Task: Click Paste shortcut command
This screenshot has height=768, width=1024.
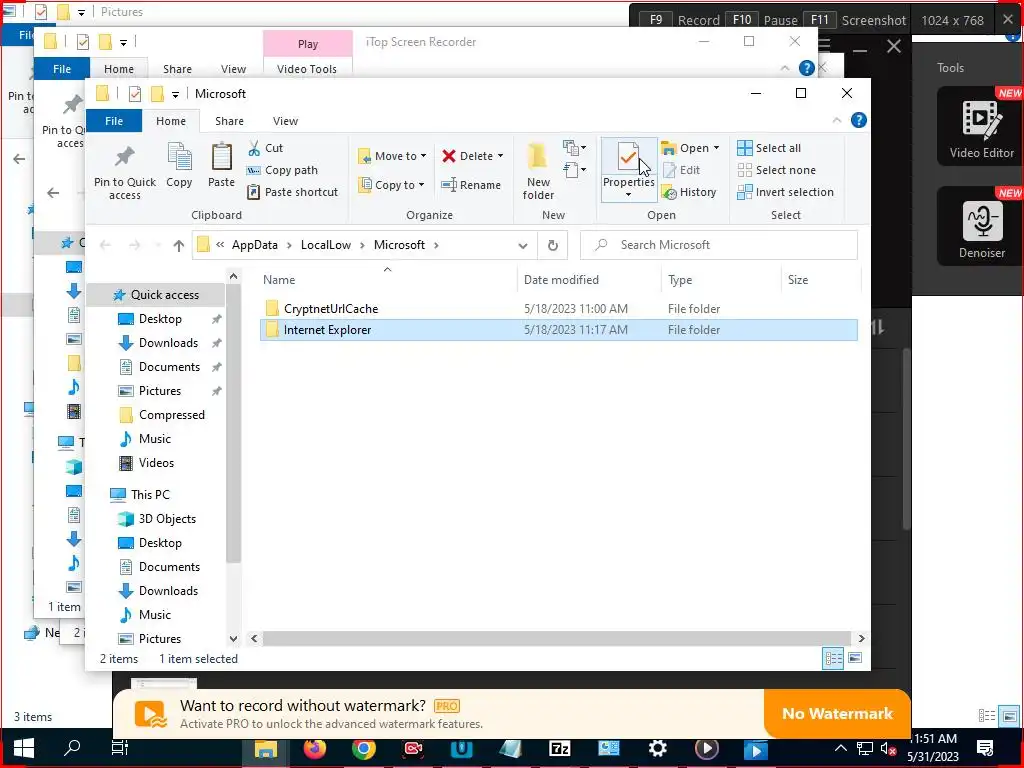Action: pos(293,192)
